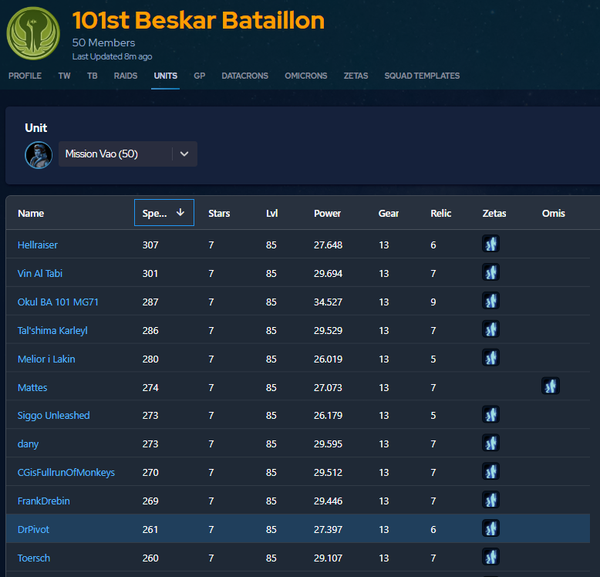Click zeta icon in Okul BA 101 MG71 row
This screenshot has height=577, width=600.
coord(490,301)
